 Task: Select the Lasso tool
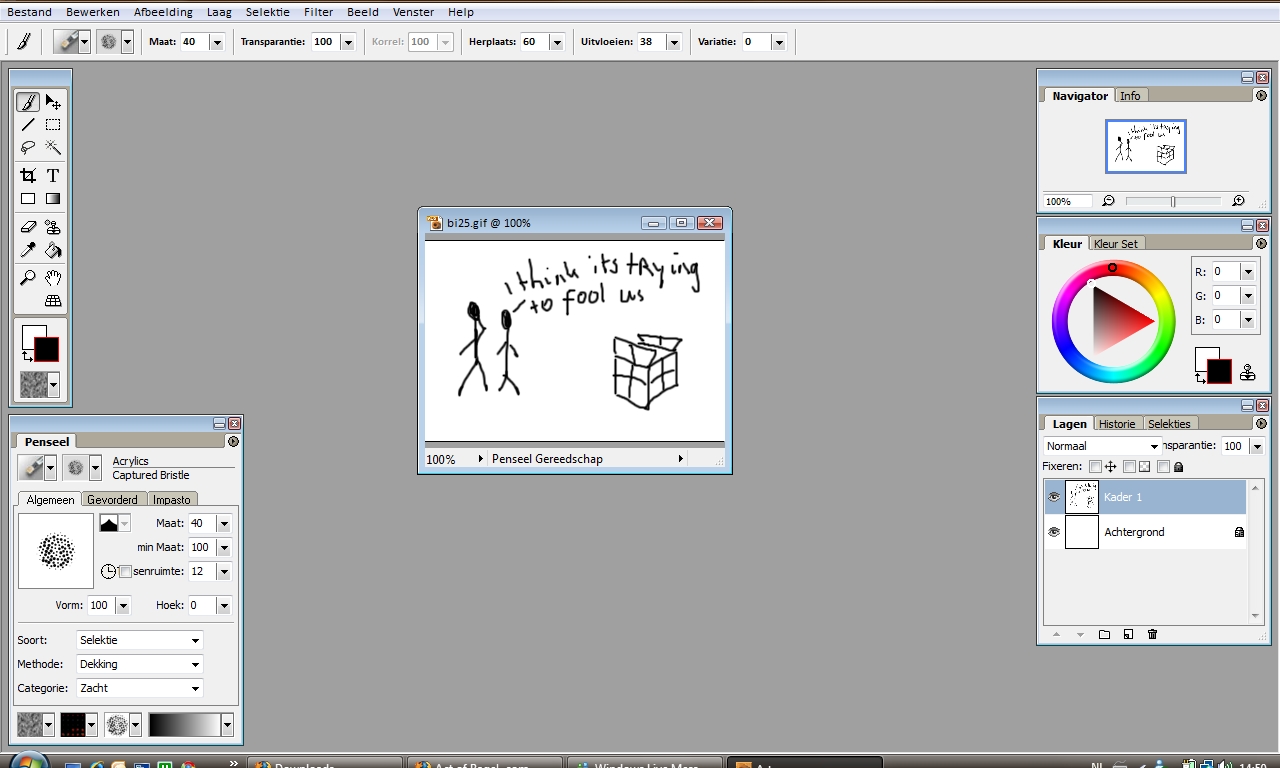coord(28,148)
